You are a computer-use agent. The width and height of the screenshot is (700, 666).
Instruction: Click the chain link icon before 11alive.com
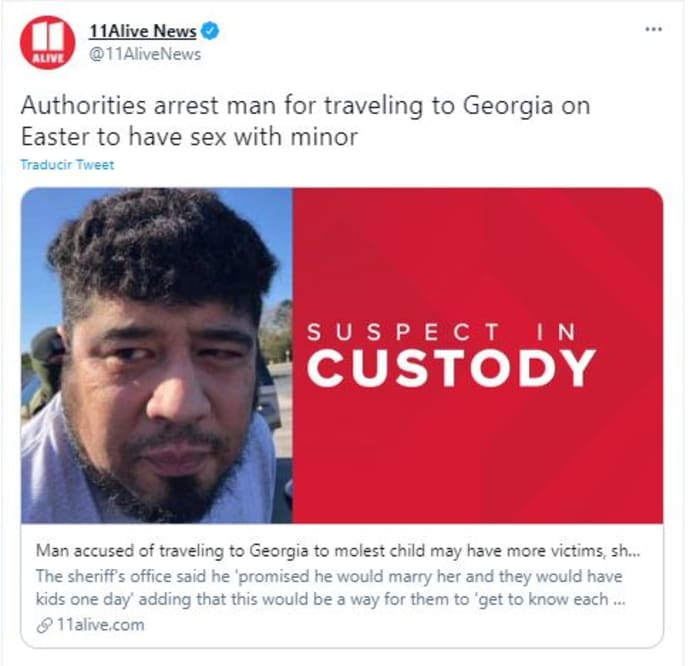click(45, 625)
